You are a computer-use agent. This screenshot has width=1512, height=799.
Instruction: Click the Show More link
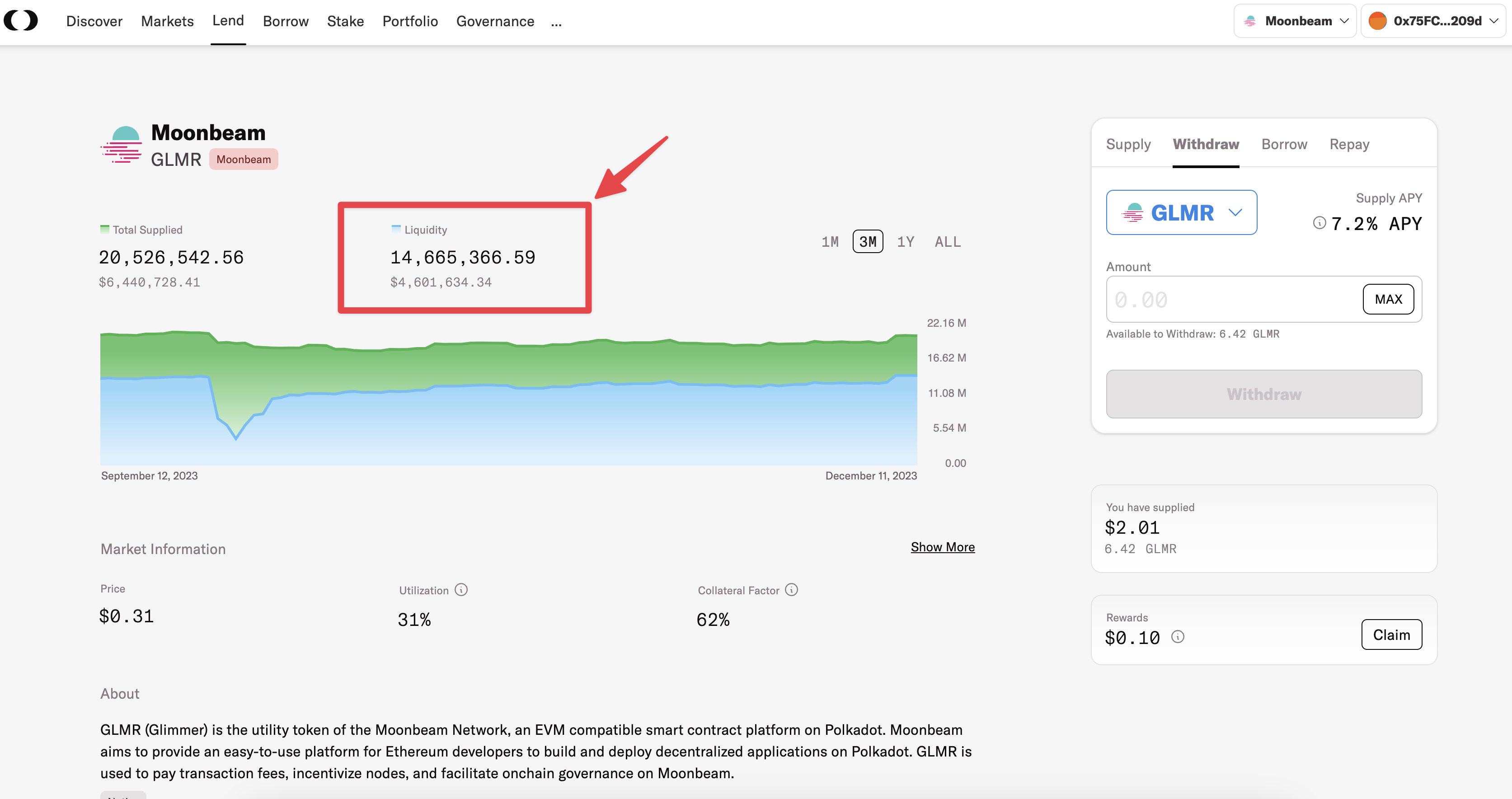[x=942, y=546]
